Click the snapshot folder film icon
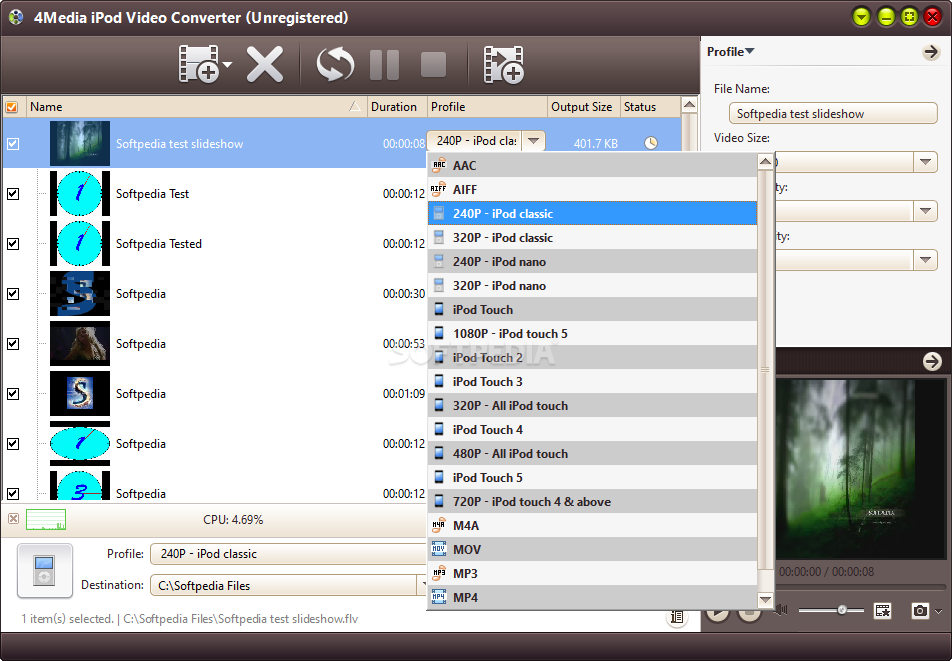952x661 pixels. pos(883,611)
